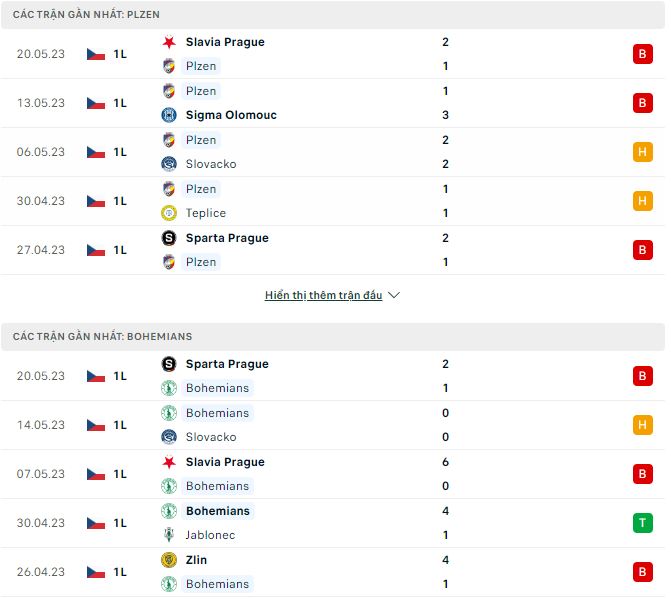Click the 1L league label on 26.04.23
The width and height of the screenshot is (671, 599).
point(120,572)
